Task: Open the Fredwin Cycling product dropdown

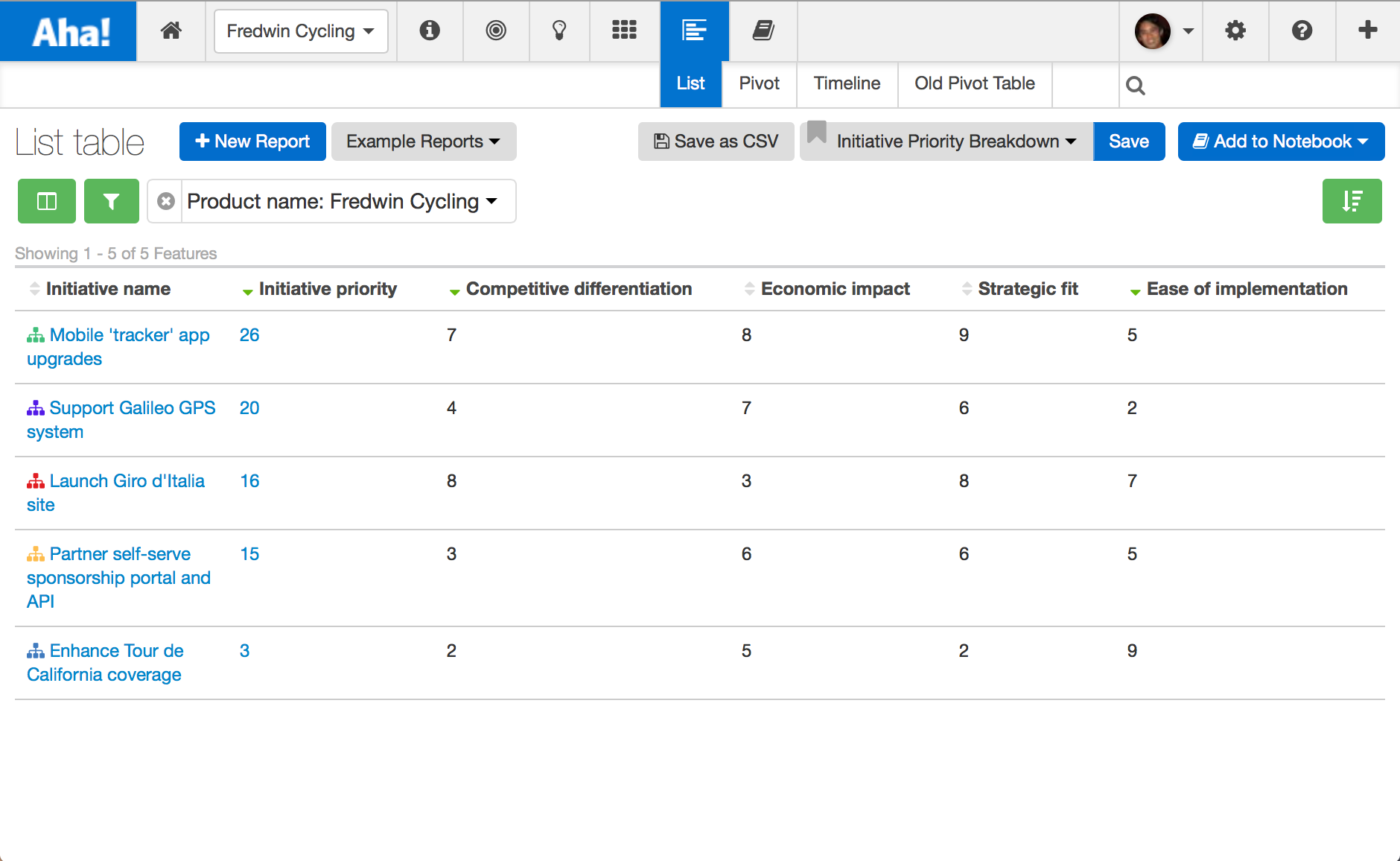Action: pos(301,31)
